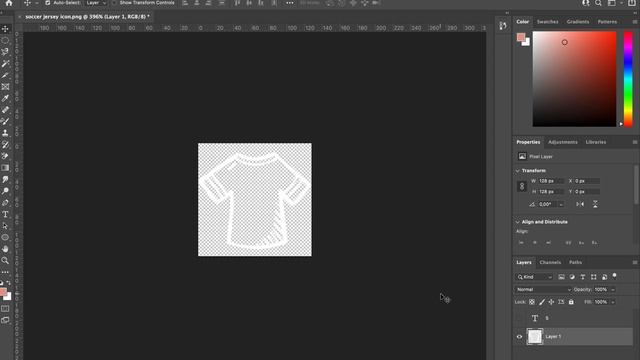The image size is (640, 360).
Task: Select the Eraser tool
Action: pyautogui.click(x=5, y=156)
